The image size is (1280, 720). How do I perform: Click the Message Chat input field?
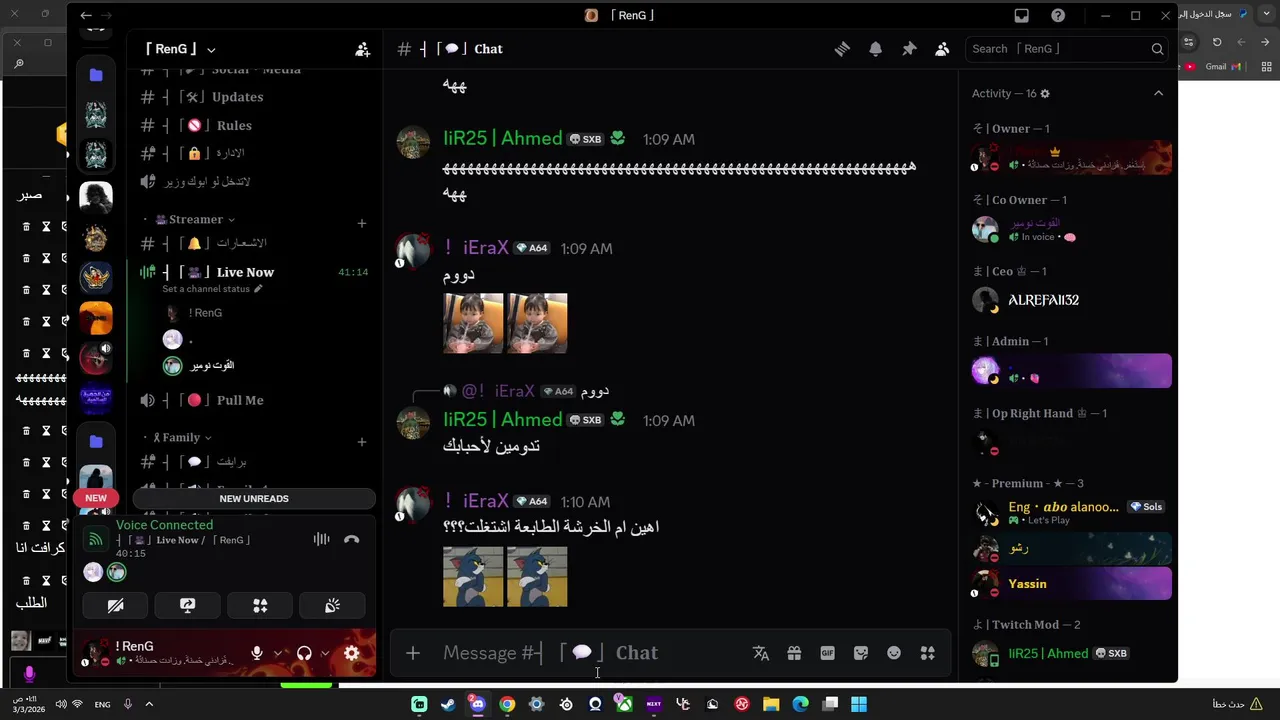[590, 653]
